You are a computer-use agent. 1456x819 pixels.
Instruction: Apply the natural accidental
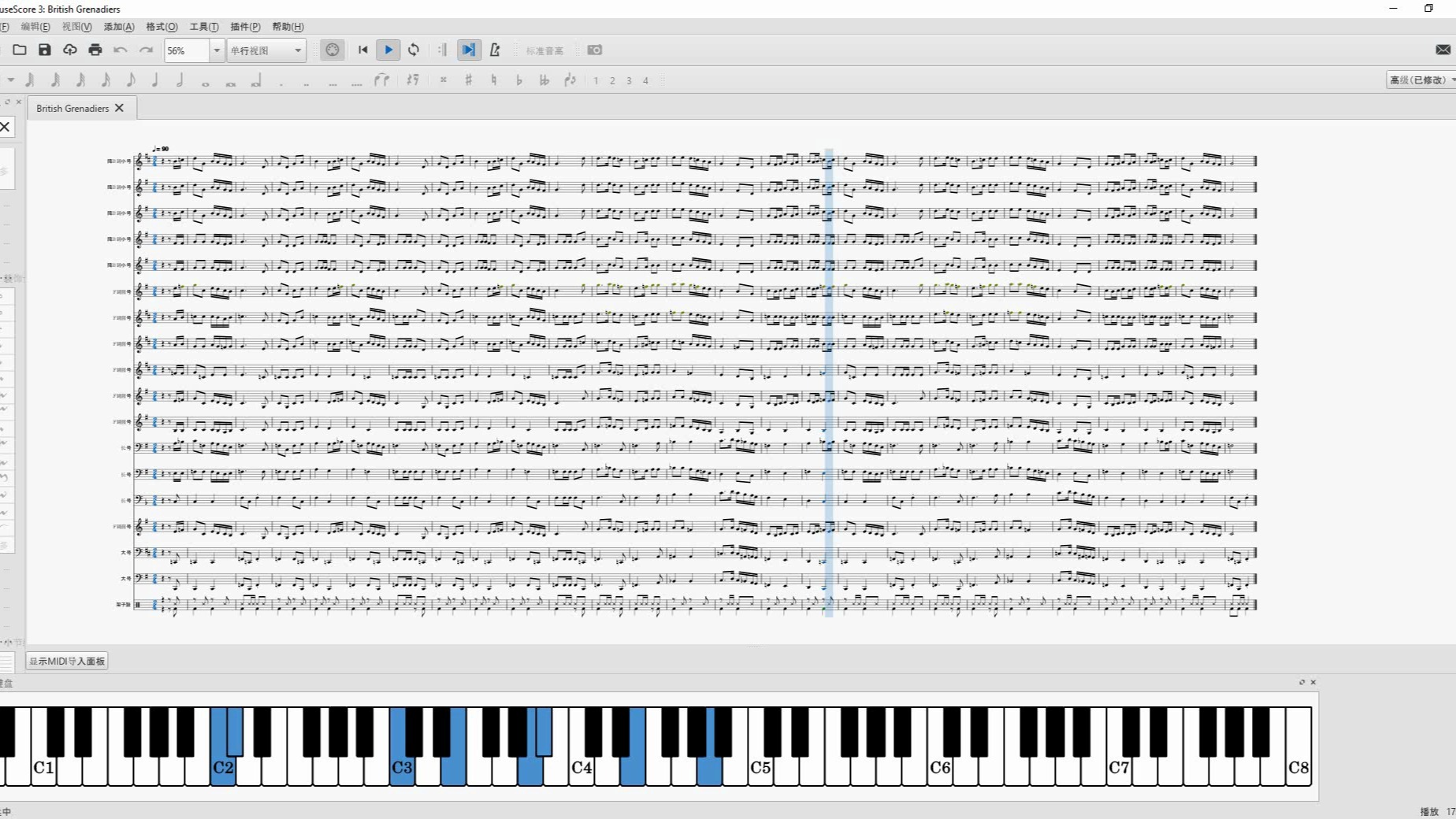pyautogui.click(x=494, y=80)
